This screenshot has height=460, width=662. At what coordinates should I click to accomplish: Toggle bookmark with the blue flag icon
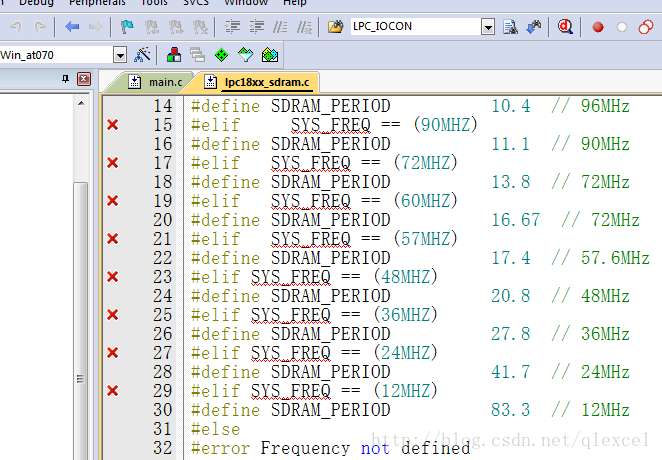click(127, 27)
